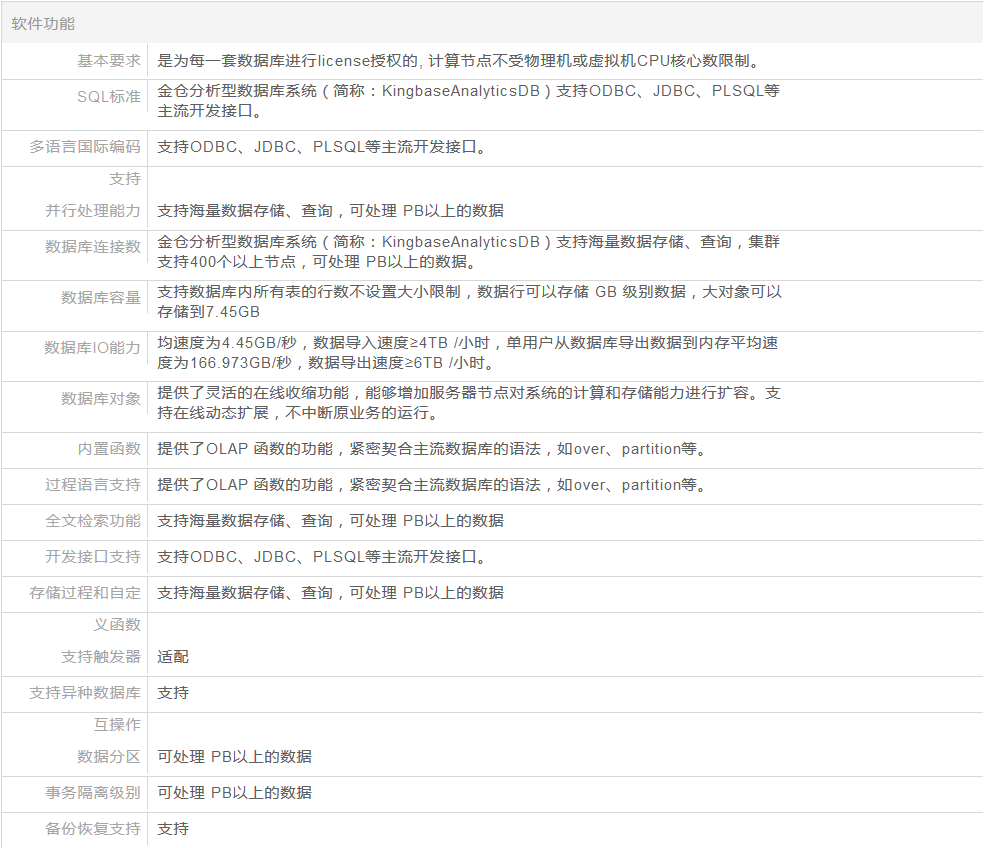The width and height of the screenshot is (992, 848).
Task: Click the license授权 description for 基本要求
Action: [x=458, y=61]
